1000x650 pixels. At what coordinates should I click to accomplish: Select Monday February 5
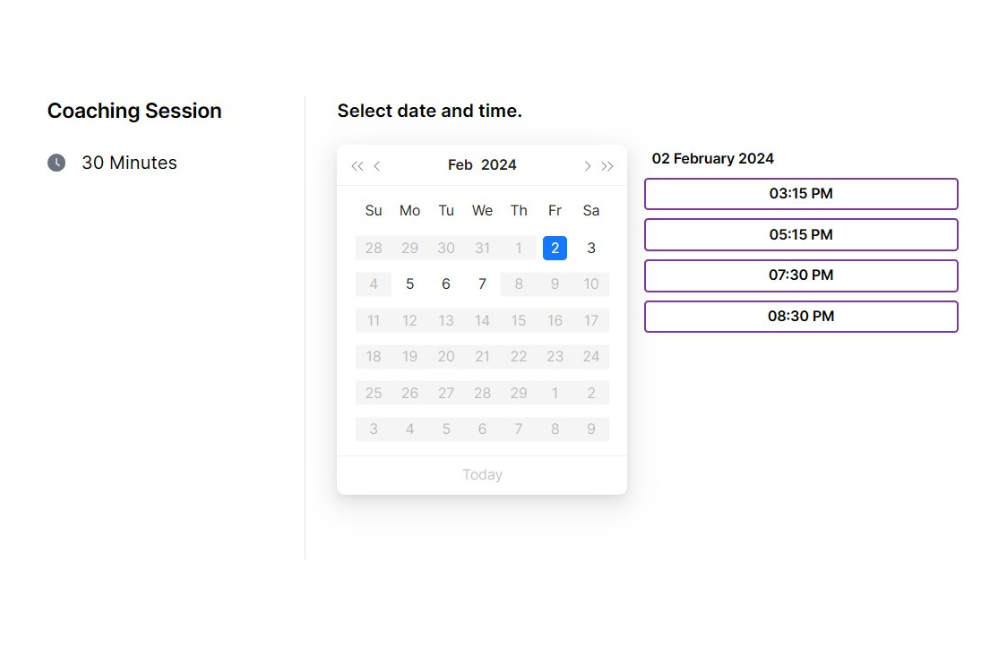[410, 284]
